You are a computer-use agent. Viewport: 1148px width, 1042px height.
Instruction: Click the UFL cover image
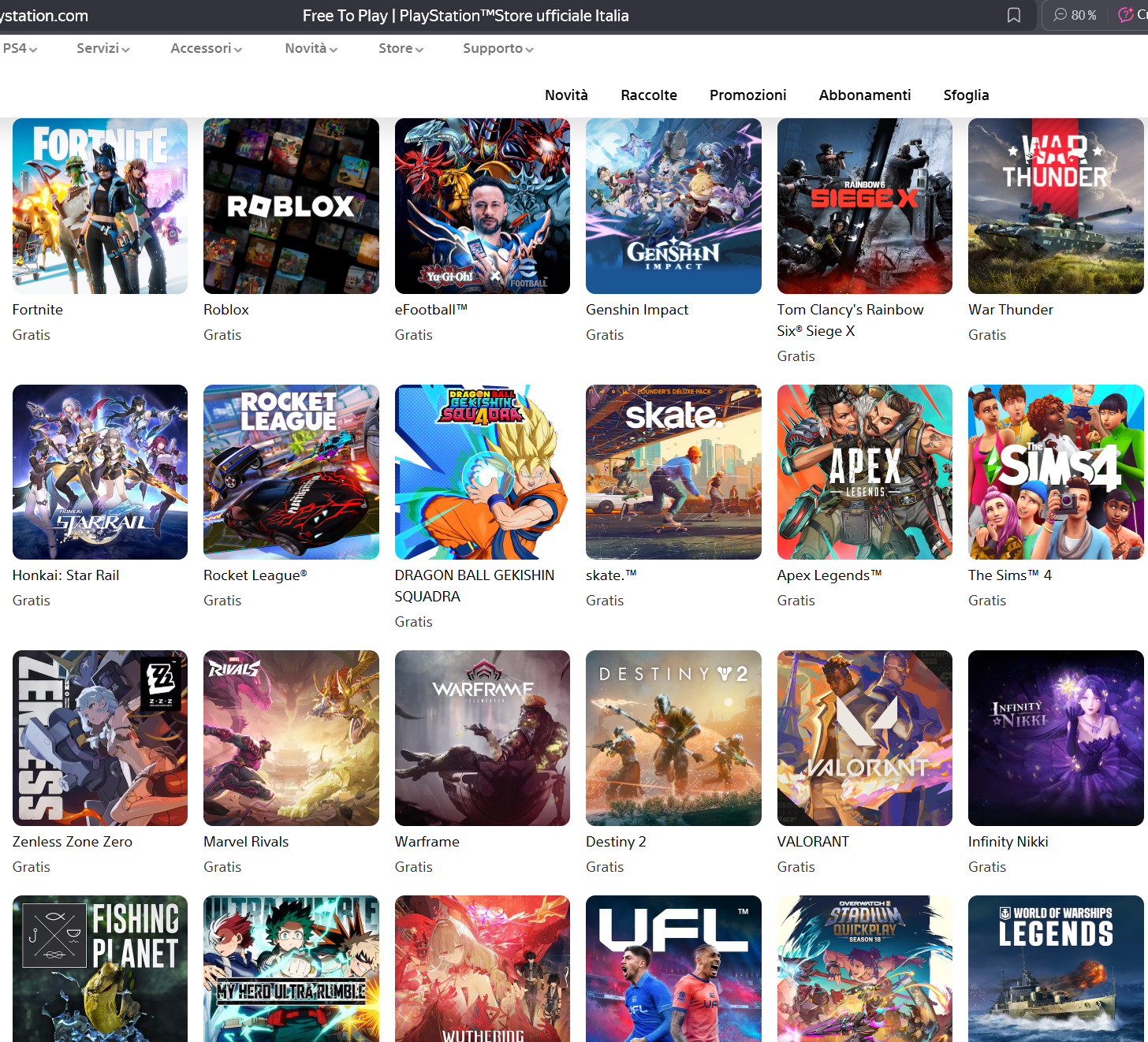(x=673, y=969)
